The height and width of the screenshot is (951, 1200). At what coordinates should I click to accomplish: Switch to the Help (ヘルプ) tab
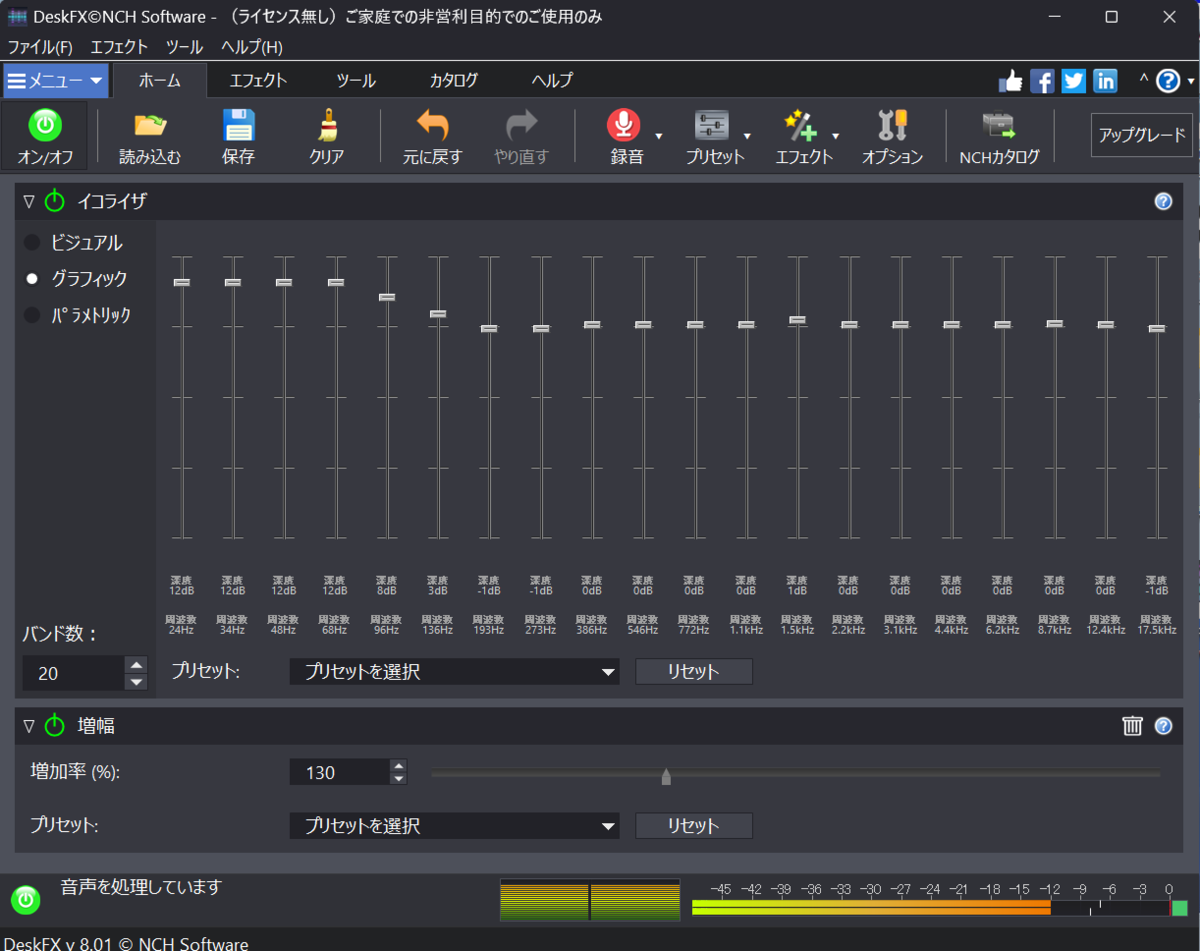pyautogui.click(x=552, y=81)
